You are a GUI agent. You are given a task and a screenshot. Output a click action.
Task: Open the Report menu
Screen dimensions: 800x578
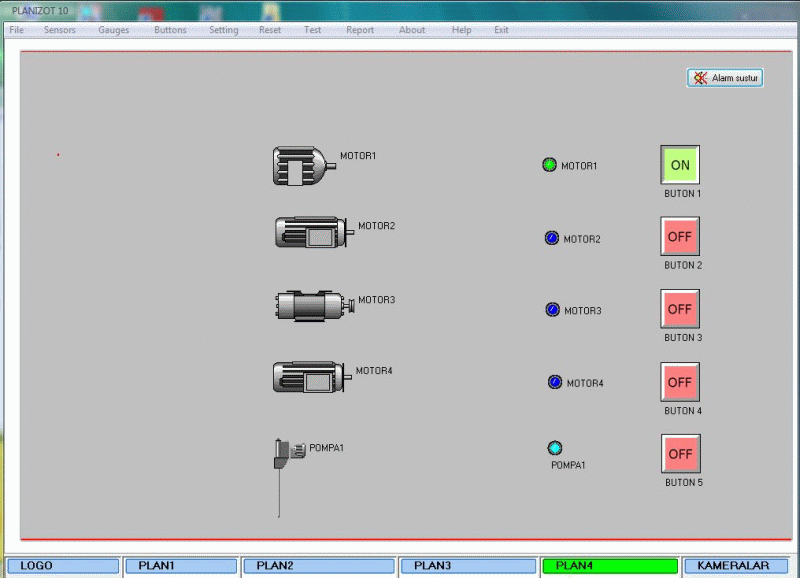pyautogui.click(x=360, y=30)
